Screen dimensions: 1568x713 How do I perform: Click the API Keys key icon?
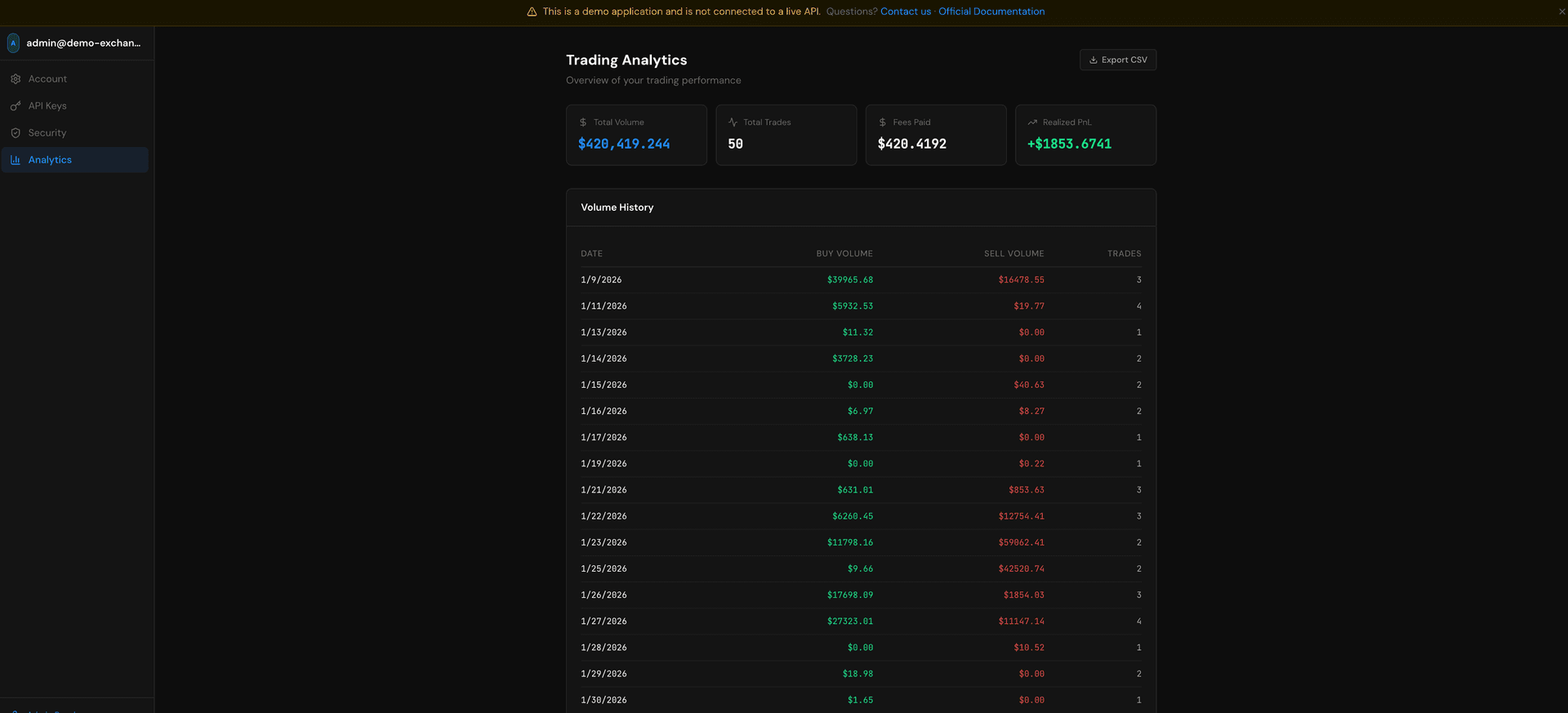16,106
